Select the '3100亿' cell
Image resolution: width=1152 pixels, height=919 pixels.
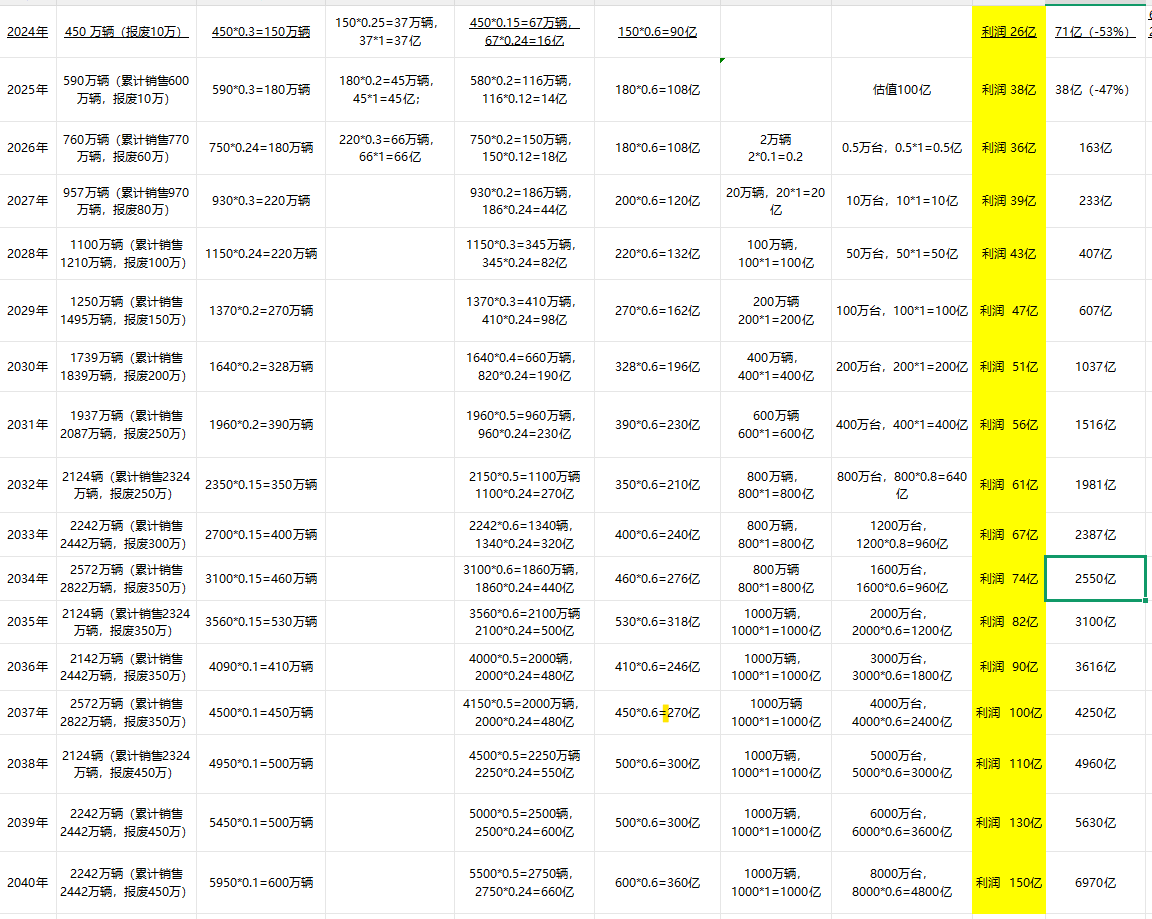point(1095,621)
